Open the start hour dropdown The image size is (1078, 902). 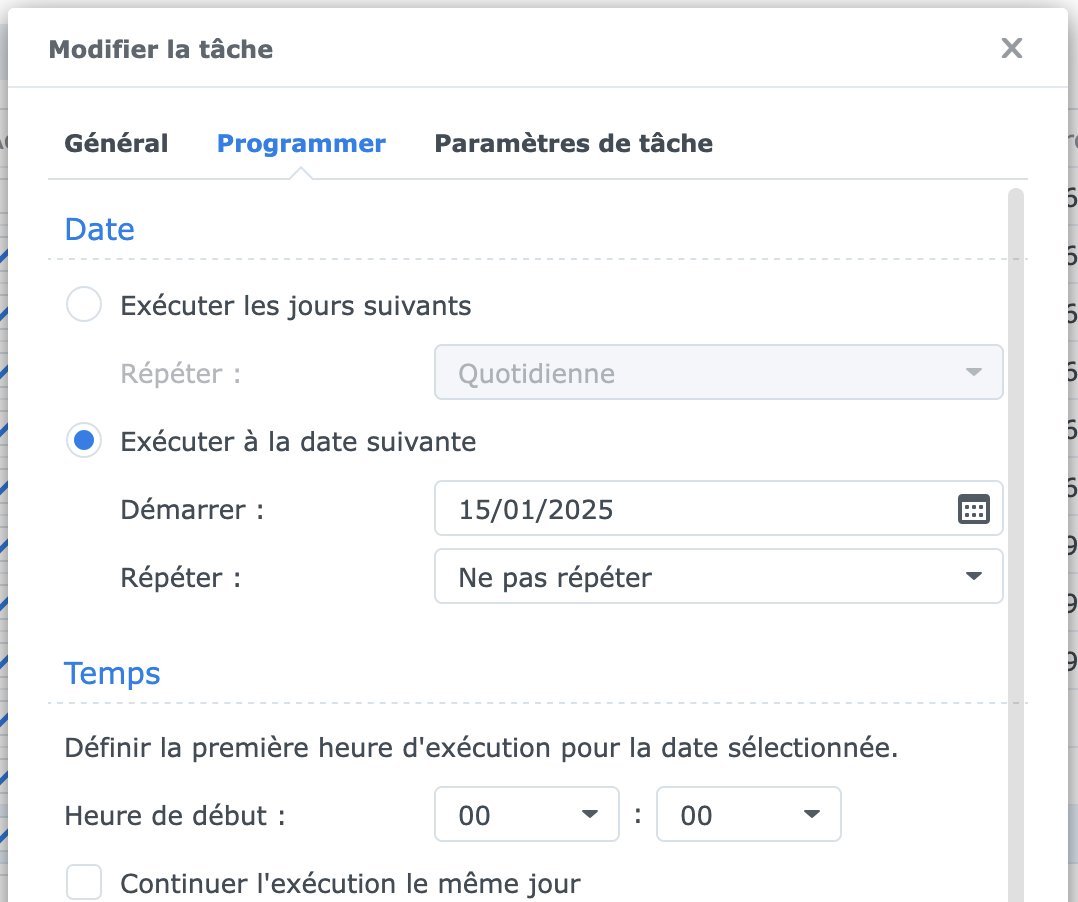[526, 816]
